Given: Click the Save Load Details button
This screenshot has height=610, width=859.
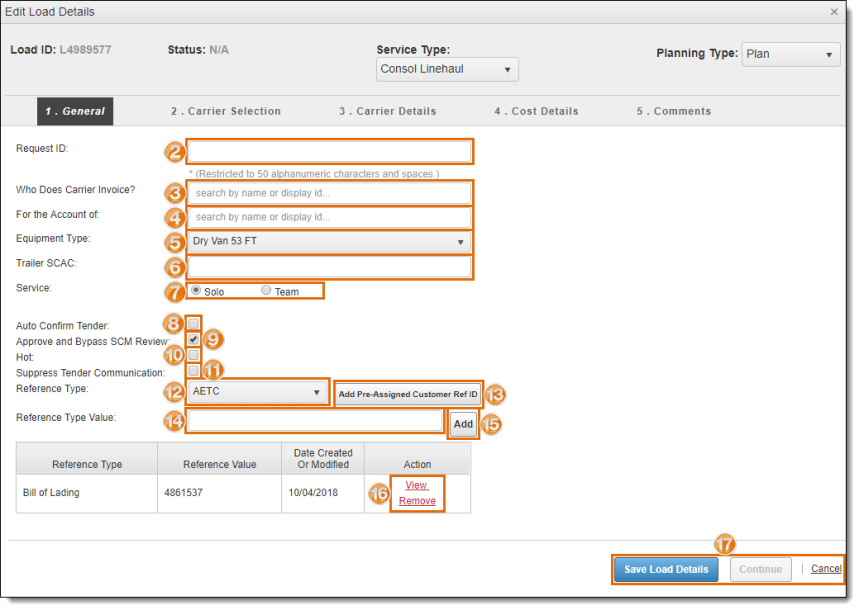Looking at the screenshot, I should [x=666, y=569].
